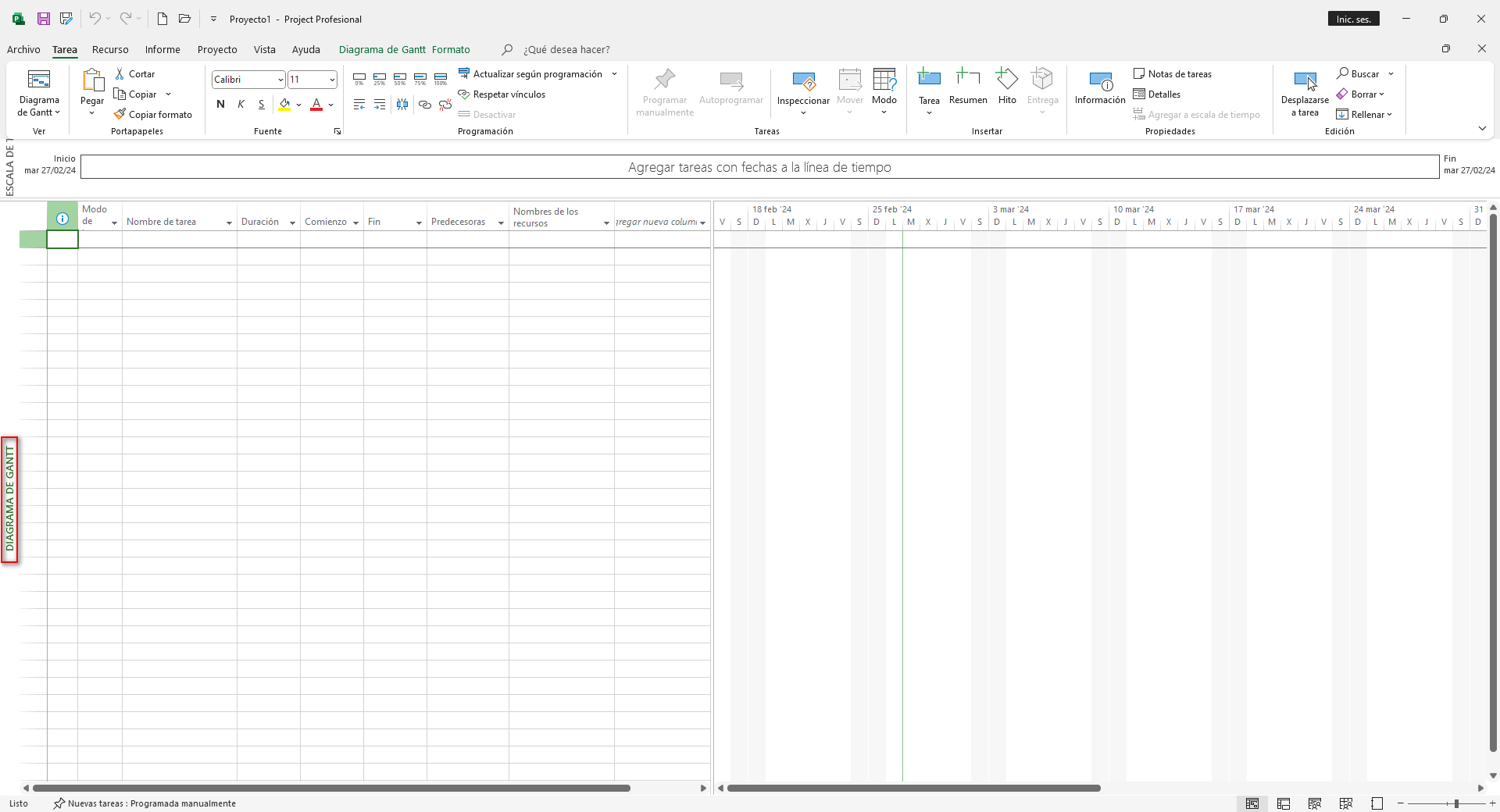Switch to the Informe tab

pos(162,49)
